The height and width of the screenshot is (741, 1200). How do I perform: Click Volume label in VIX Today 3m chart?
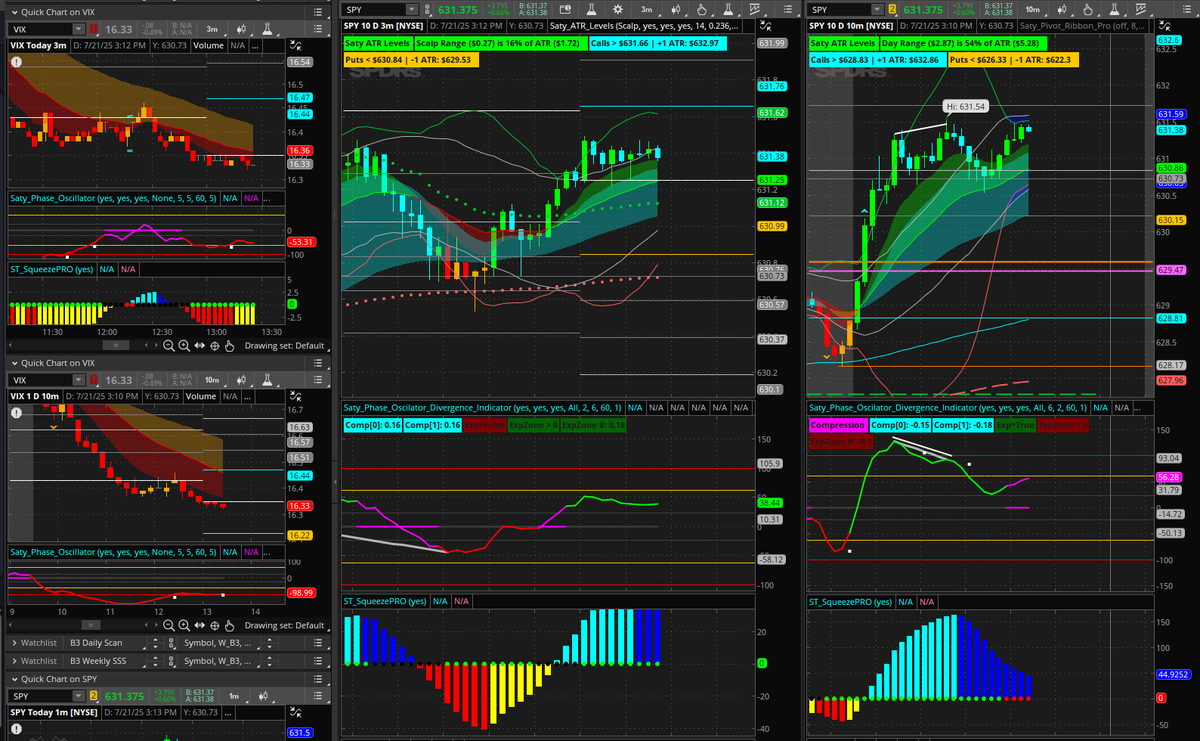click(x=208, y=45)
